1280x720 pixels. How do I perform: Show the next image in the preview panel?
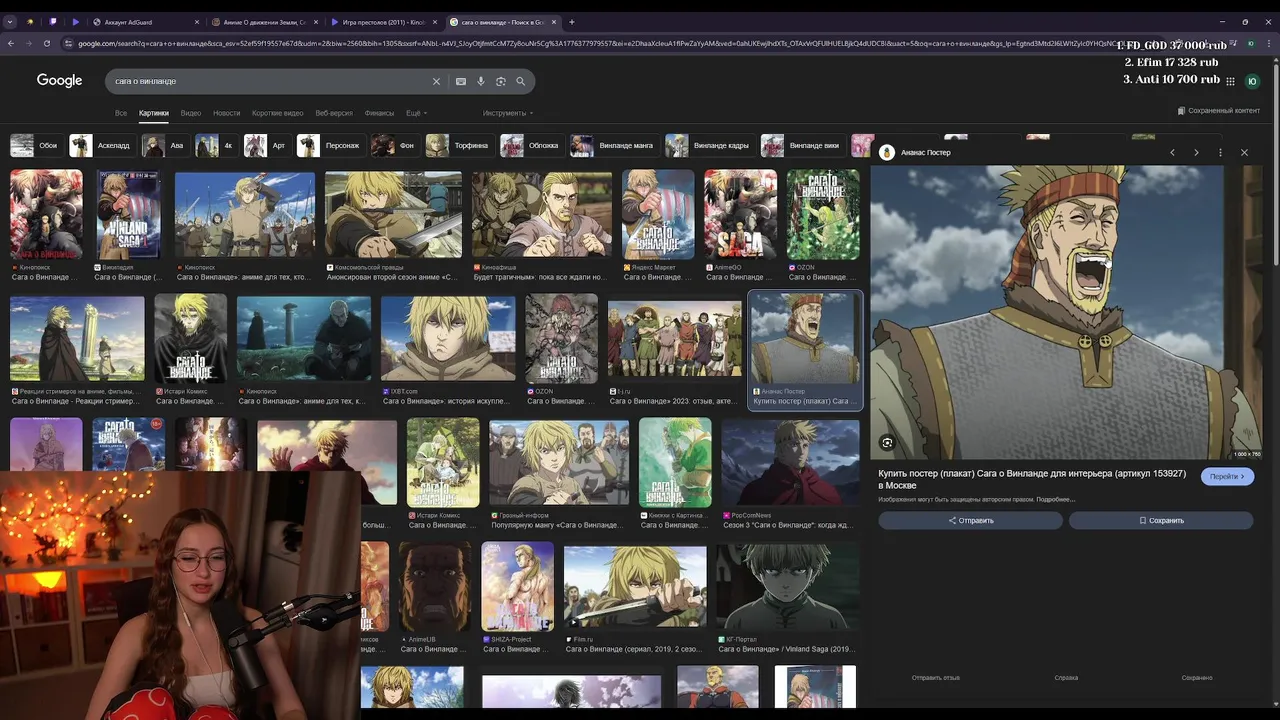pos(1196,152)
